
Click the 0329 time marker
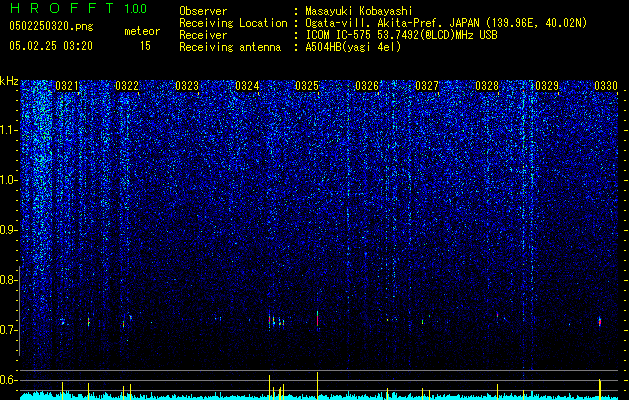click(x=547, y=86)
